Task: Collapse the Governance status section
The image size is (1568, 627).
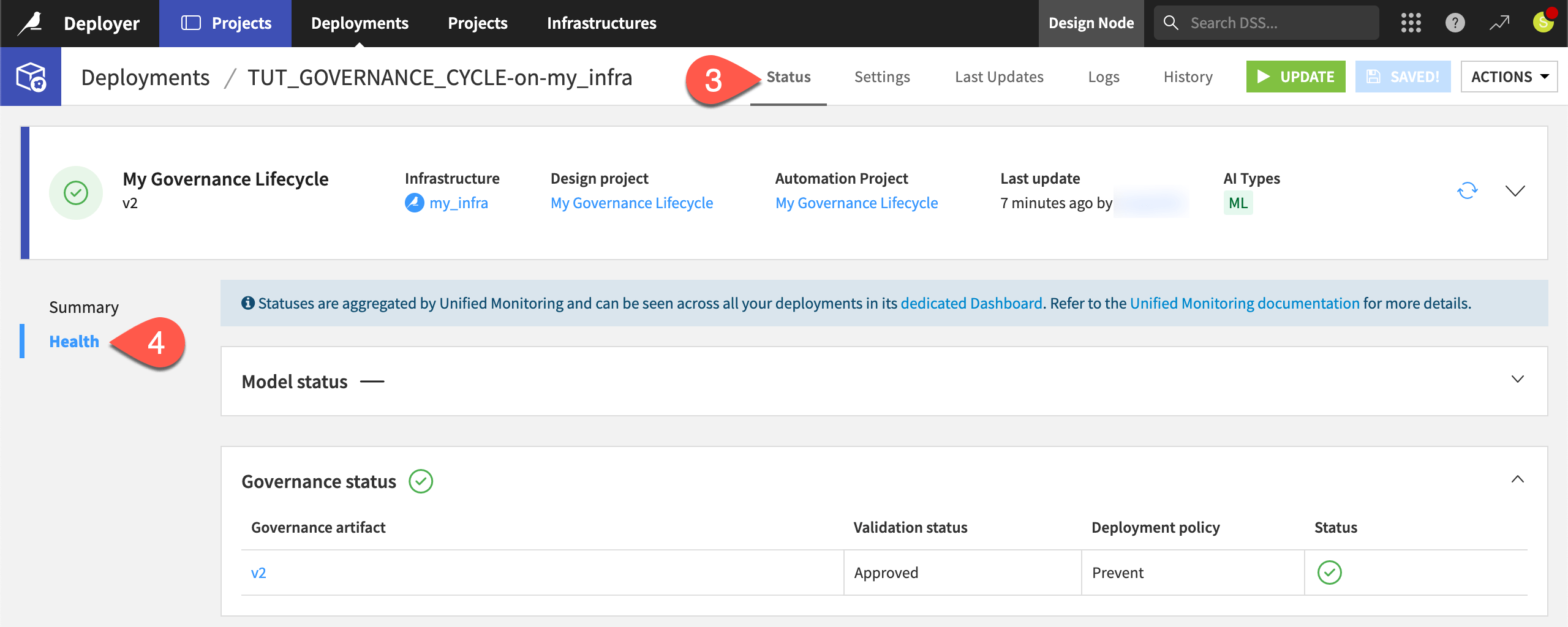Action: [x=1518, y=479]
